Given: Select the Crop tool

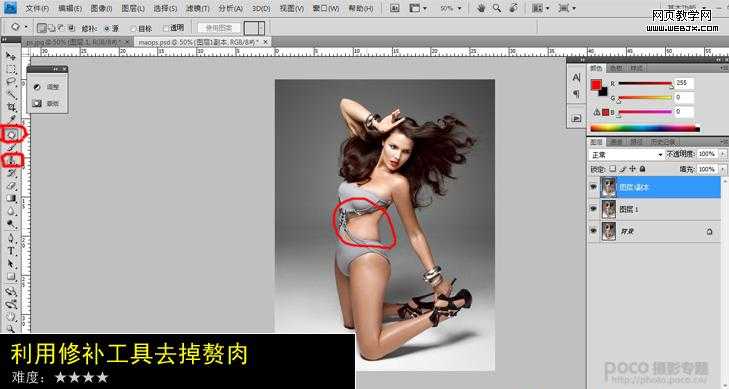Looking at the screenshot, I should coord(11,108).
